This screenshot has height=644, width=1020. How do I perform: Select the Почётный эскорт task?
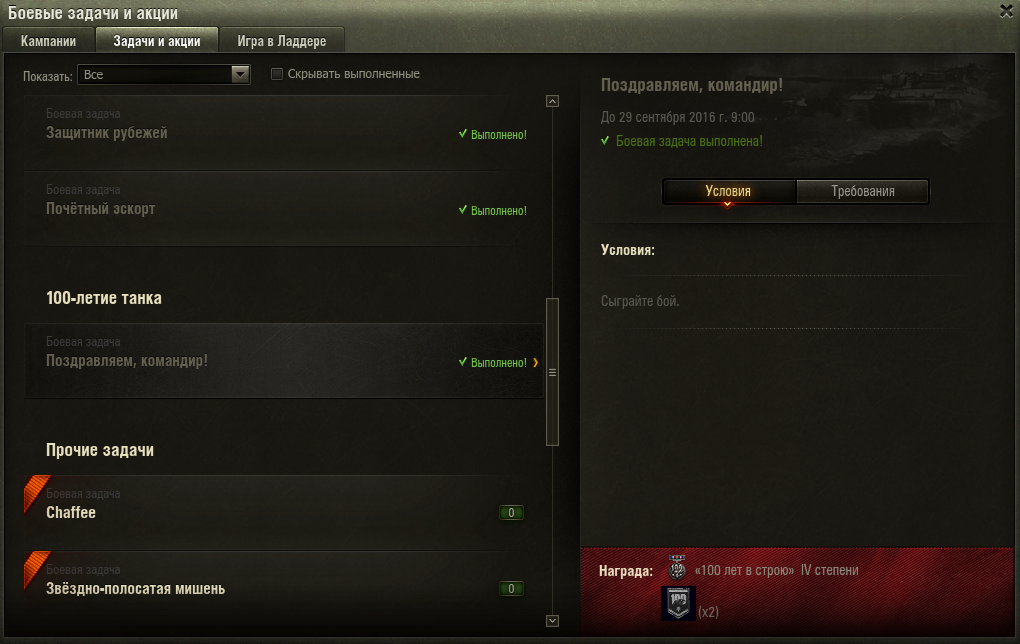pyautogui.click(x=284, y=209)
